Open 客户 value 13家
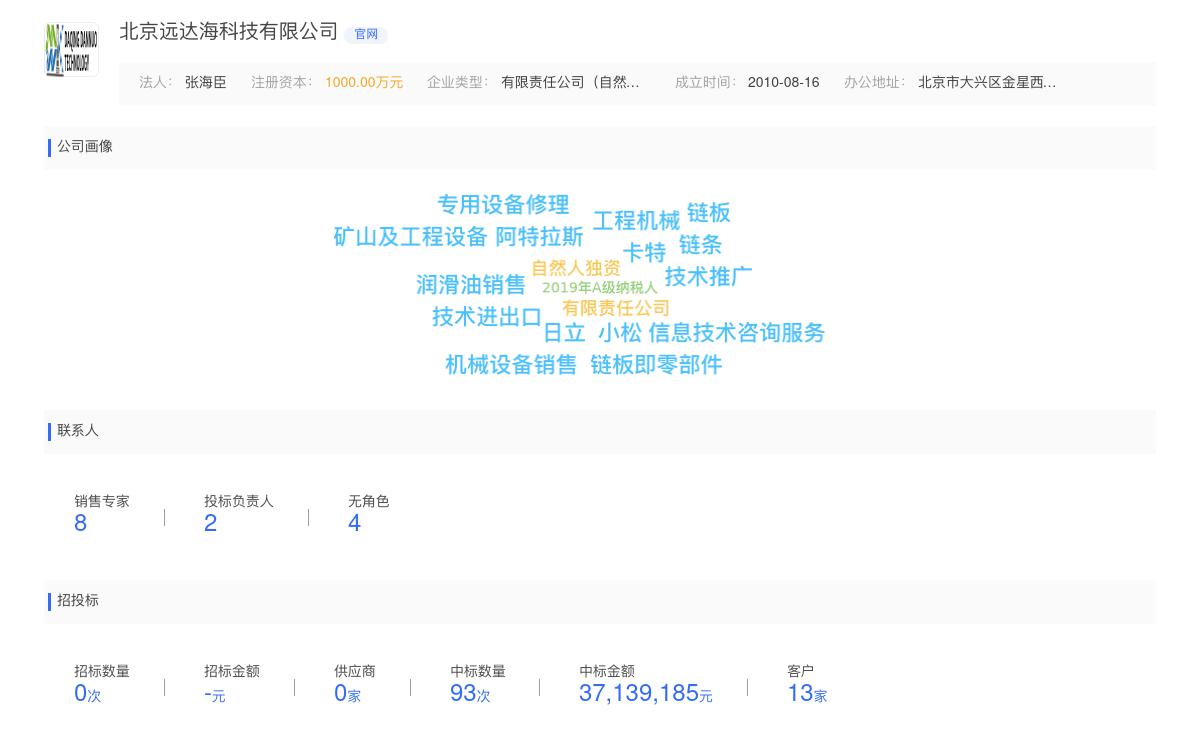 807,693
